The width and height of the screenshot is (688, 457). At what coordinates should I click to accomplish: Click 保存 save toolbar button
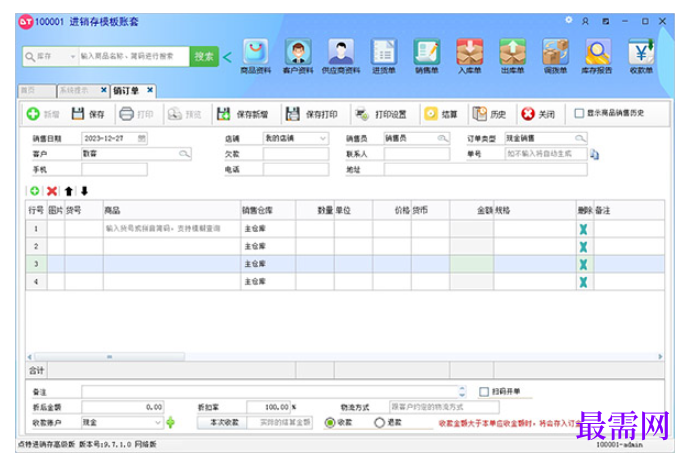[88, 114]
